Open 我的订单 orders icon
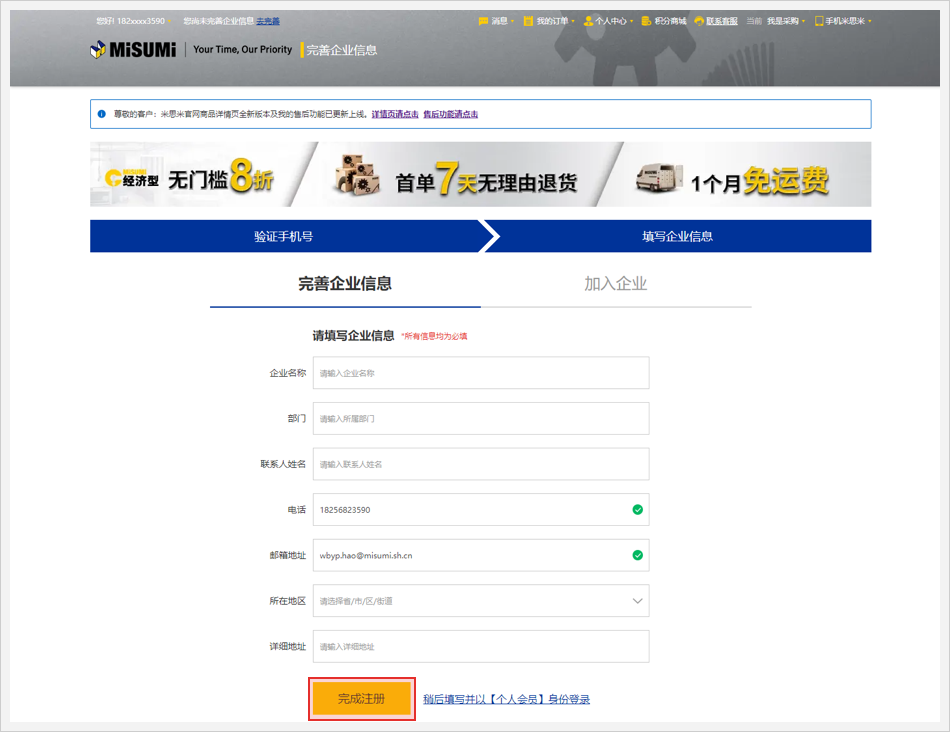950x732 pixels. point(528,21)
